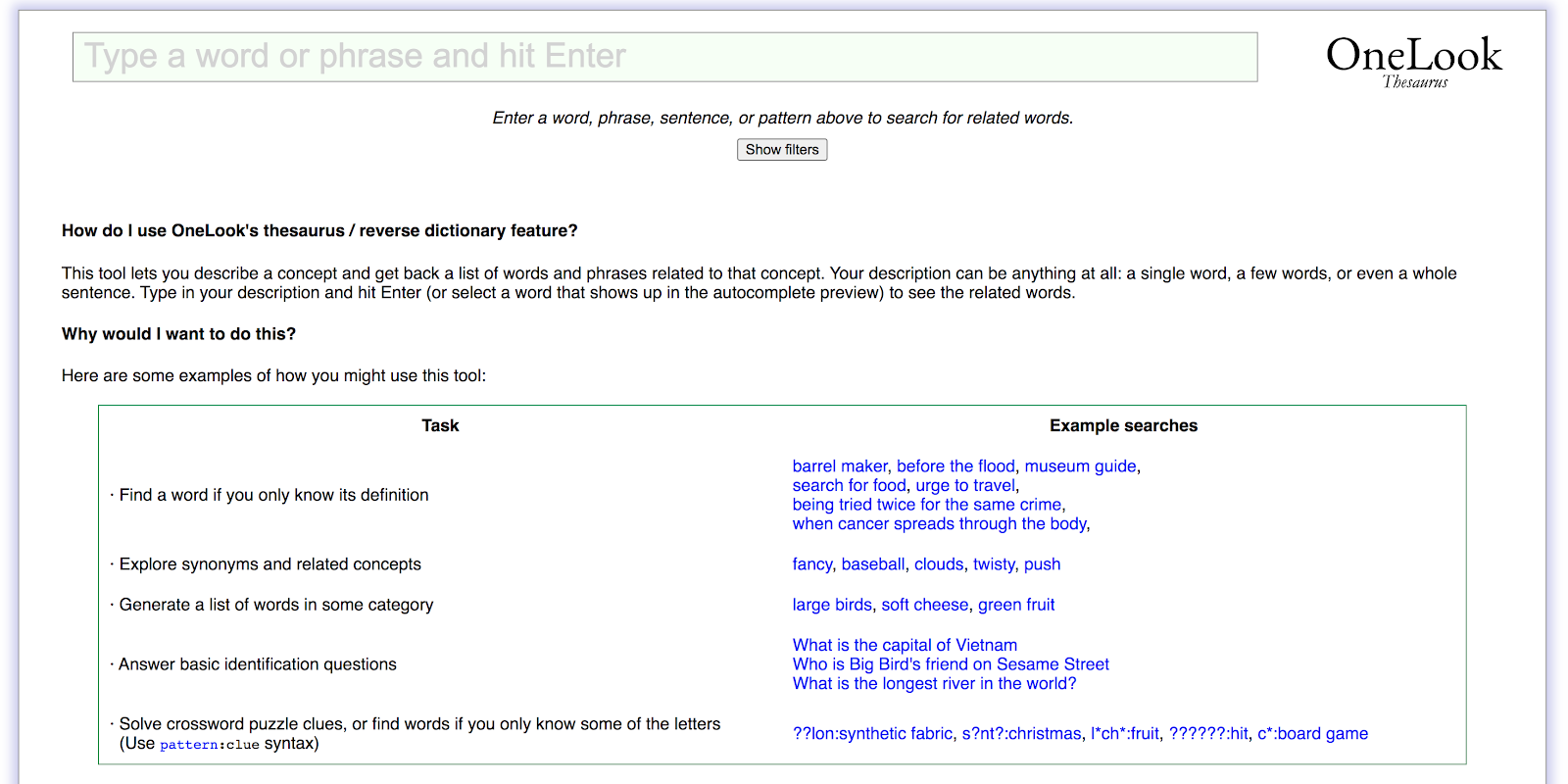
Task: Click the 'Example searches' column header
Action: click(x=1123, y=425)
